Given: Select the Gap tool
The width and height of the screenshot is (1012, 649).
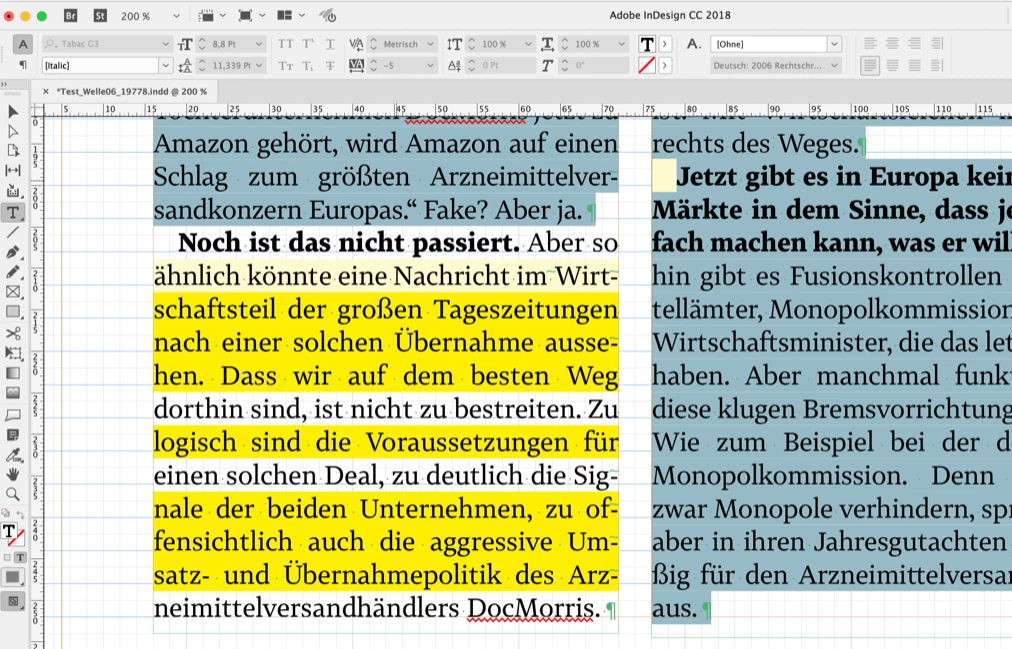Looking at the screenshot, I should click(x=12, y=170).
